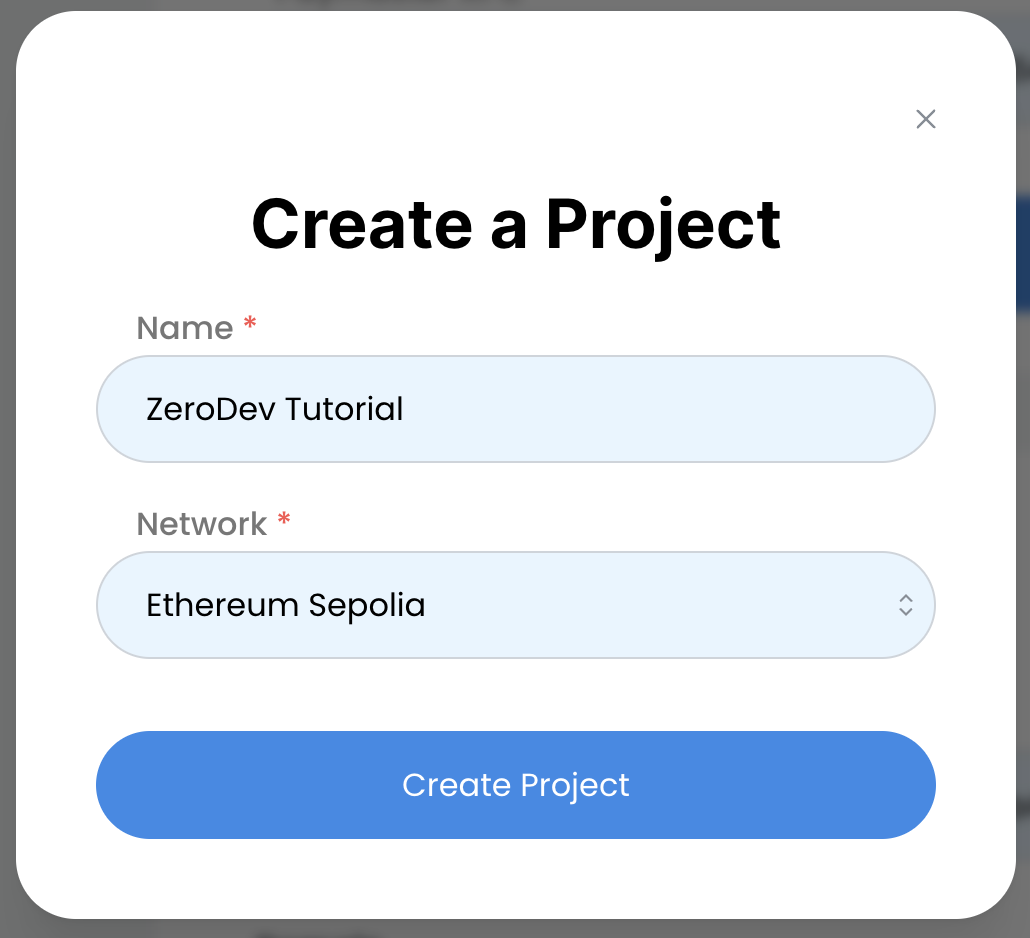Image resolution: width=1030 pixels, height=938 pixels.
Task: Click the word Project in the heading
Action: click(x=662, y=223)
